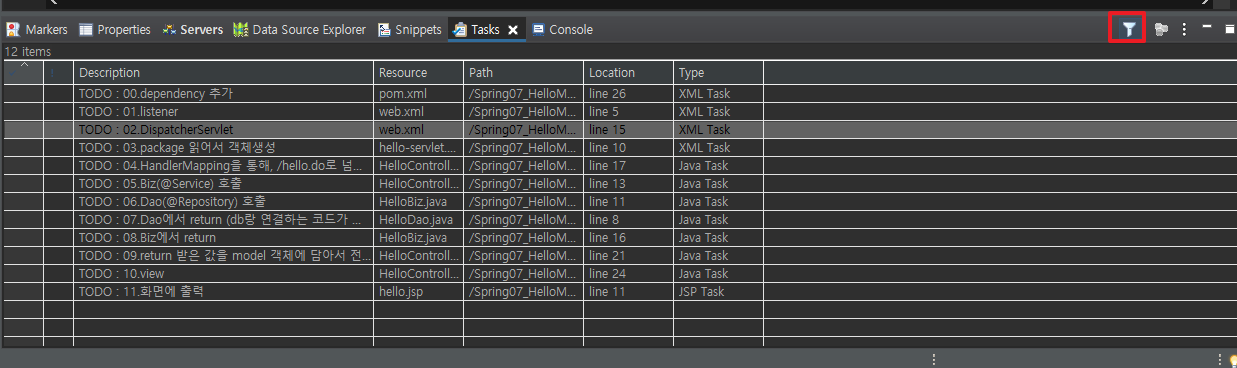Select task 'TODO : 09.return 받은 값을 model'
Viewport: 1237px width, 368px height.
(224, 255)
